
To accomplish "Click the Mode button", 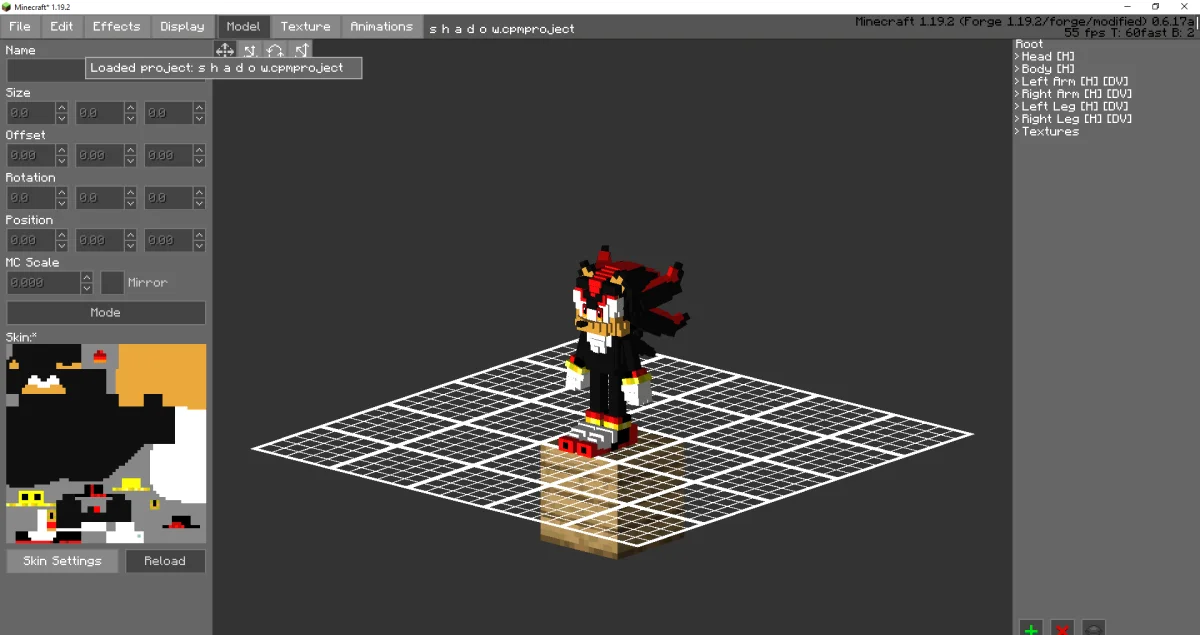I will [x=106, y=313].
